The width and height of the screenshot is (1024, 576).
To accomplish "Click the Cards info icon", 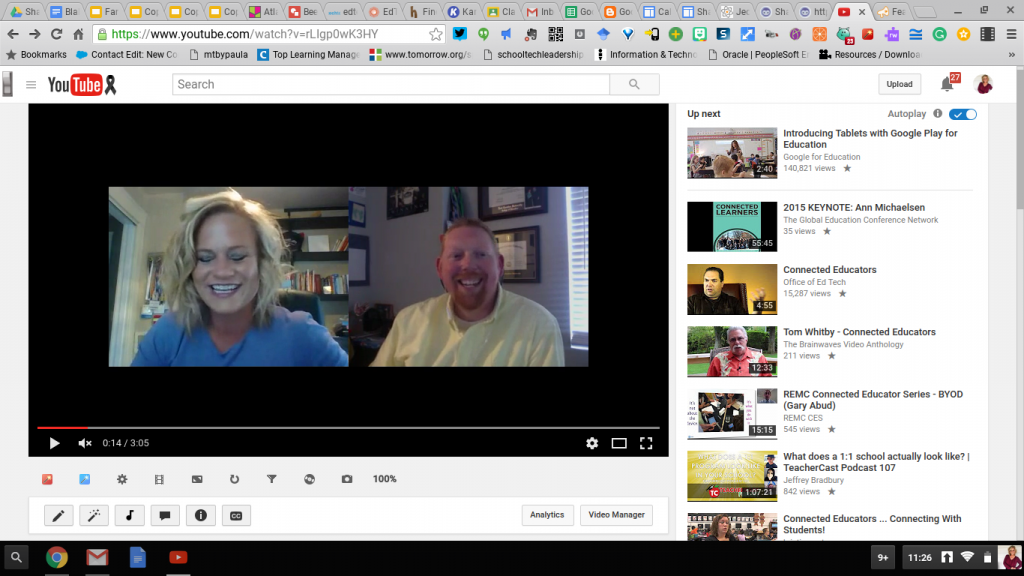I will [x=201, y=515].
